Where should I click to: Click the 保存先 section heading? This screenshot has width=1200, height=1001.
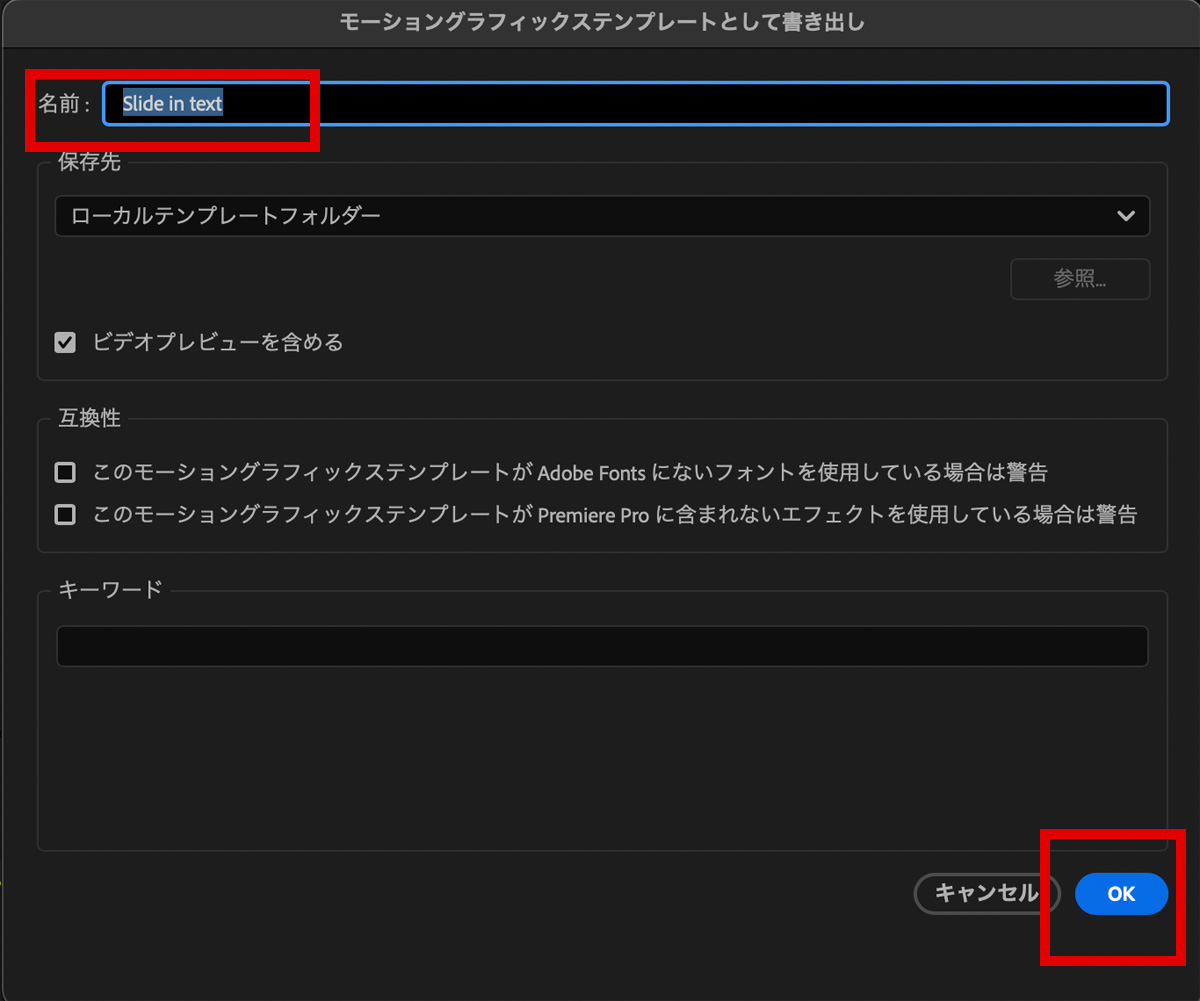(x=89, y=163)
